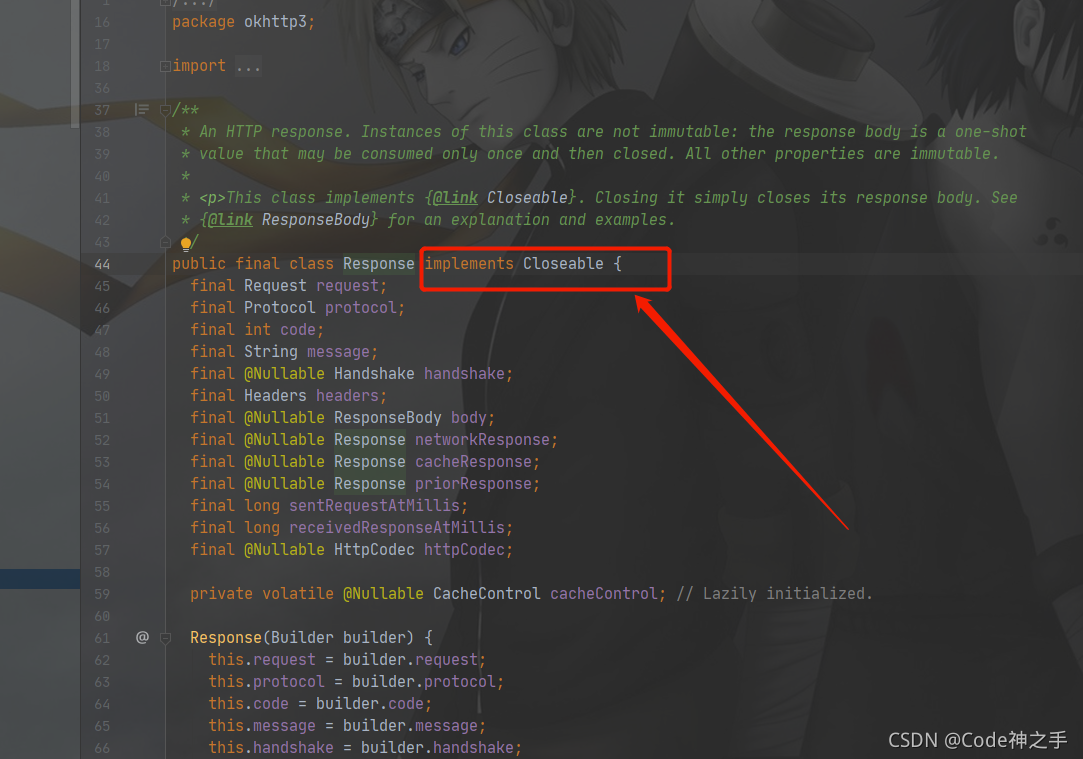Click the 'receivedResponseAtMillis' field name
Viewport: 1083px width, 759px height.
(x=397, y=528)
